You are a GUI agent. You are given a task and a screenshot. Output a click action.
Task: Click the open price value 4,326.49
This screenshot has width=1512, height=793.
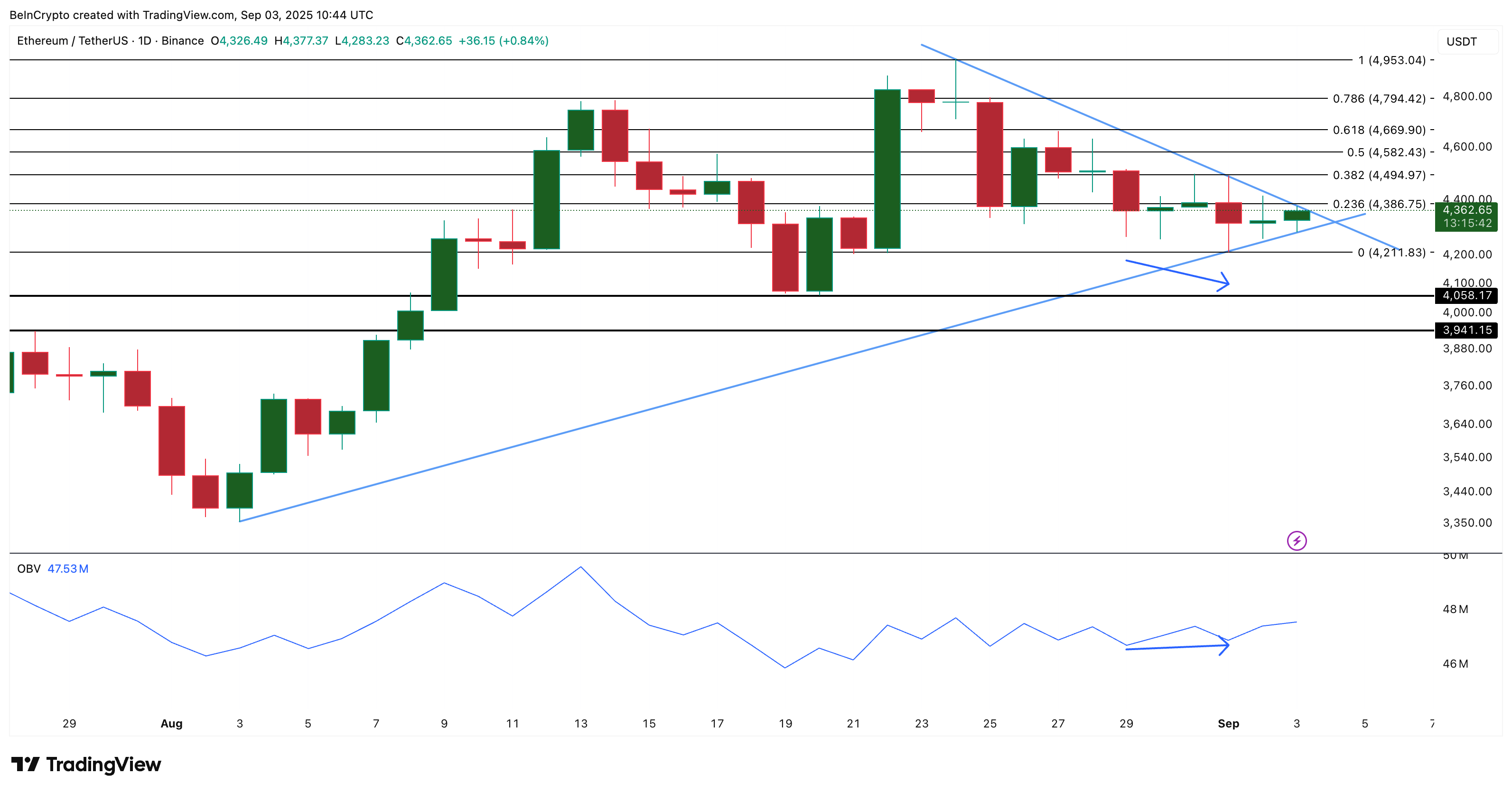click(243, 41)
